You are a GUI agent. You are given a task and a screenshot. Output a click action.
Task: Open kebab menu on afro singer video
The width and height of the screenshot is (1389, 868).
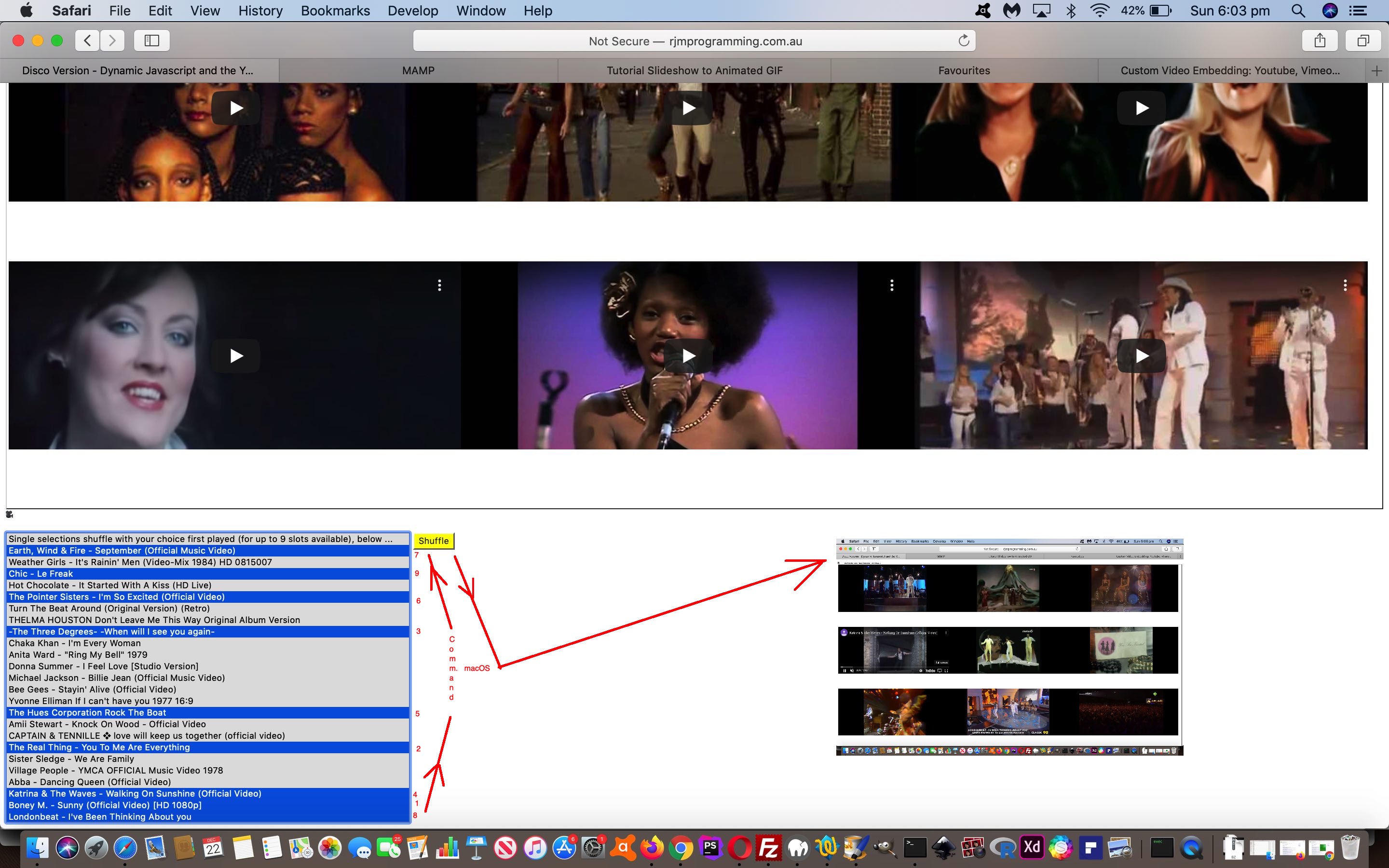892,285
